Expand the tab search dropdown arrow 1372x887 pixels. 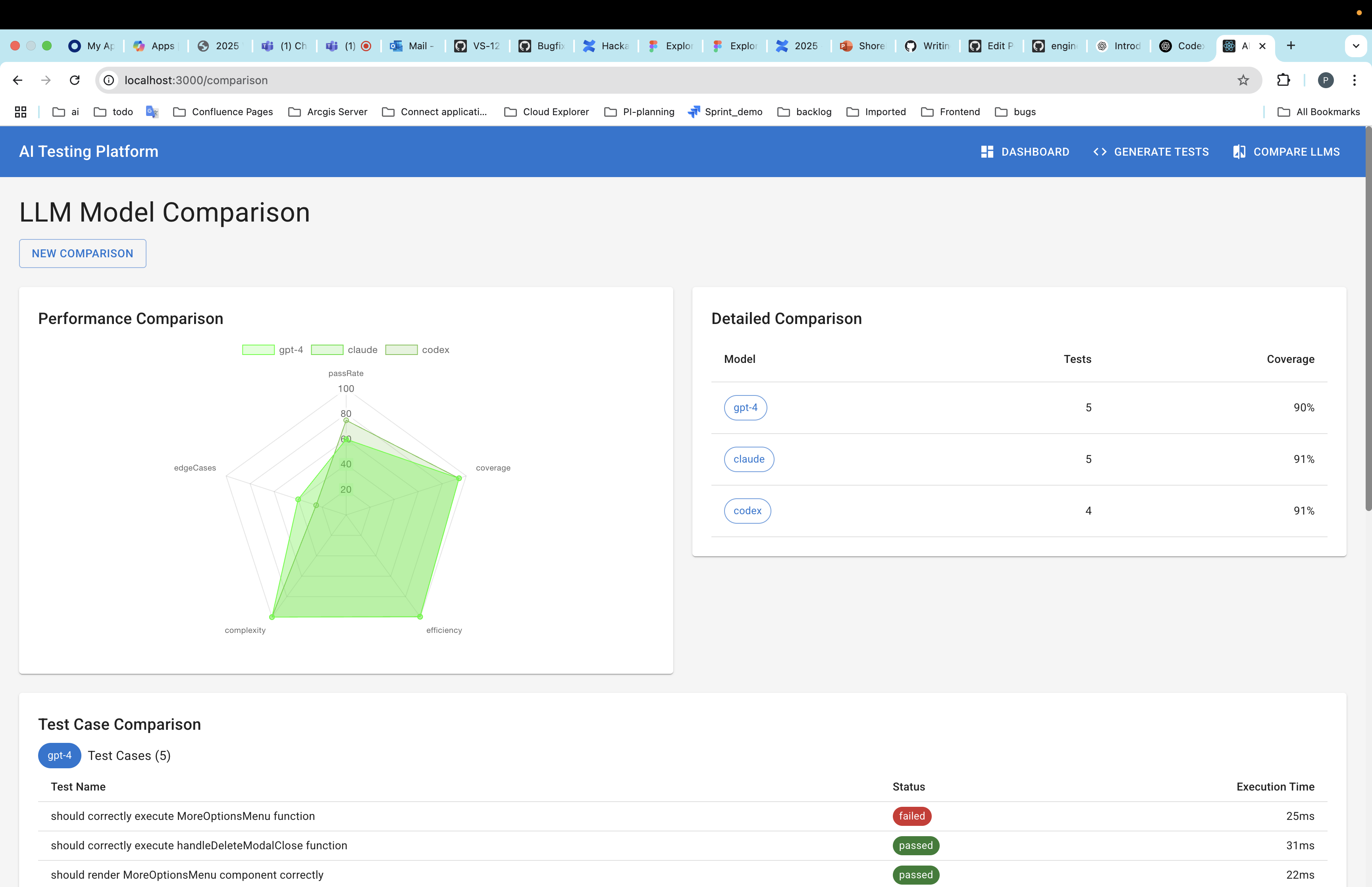click(x=1355, y=46)
